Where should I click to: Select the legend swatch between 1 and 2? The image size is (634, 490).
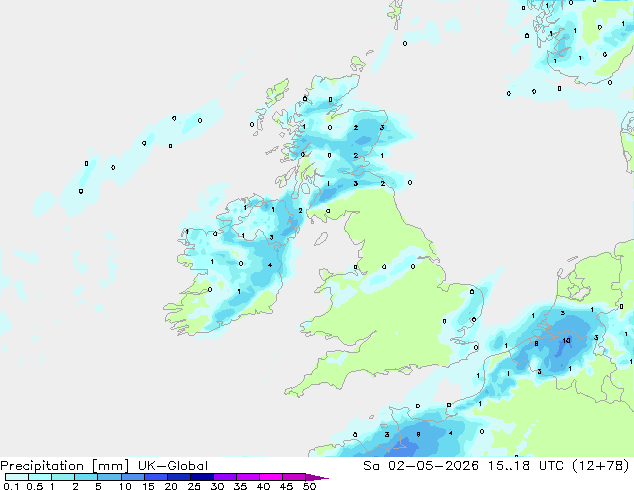coord(63,477)
